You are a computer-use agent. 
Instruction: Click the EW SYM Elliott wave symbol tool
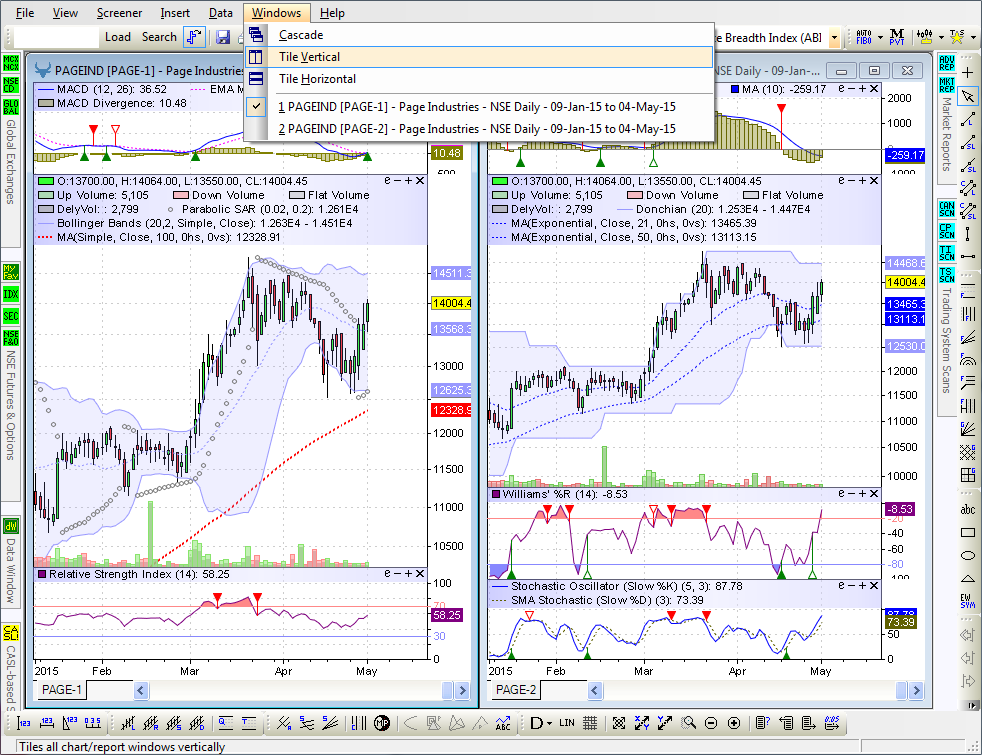point(968,601)
